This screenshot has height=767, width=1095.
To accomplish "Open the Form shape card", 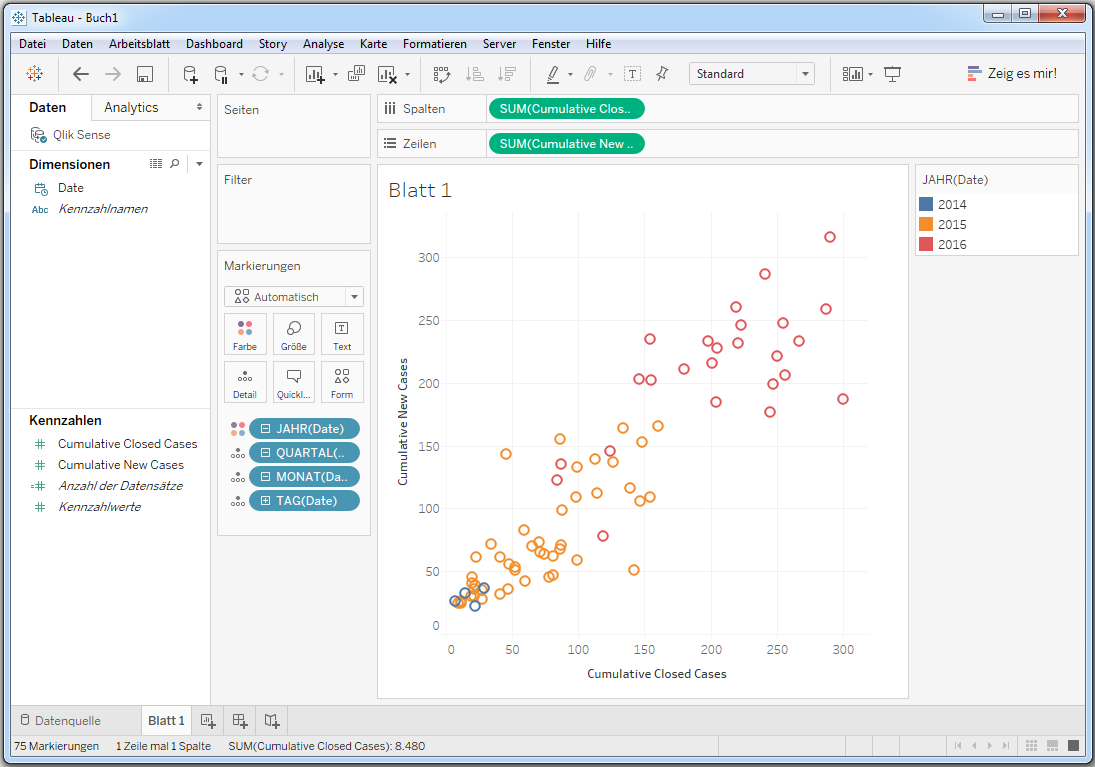I will point(342,382).
